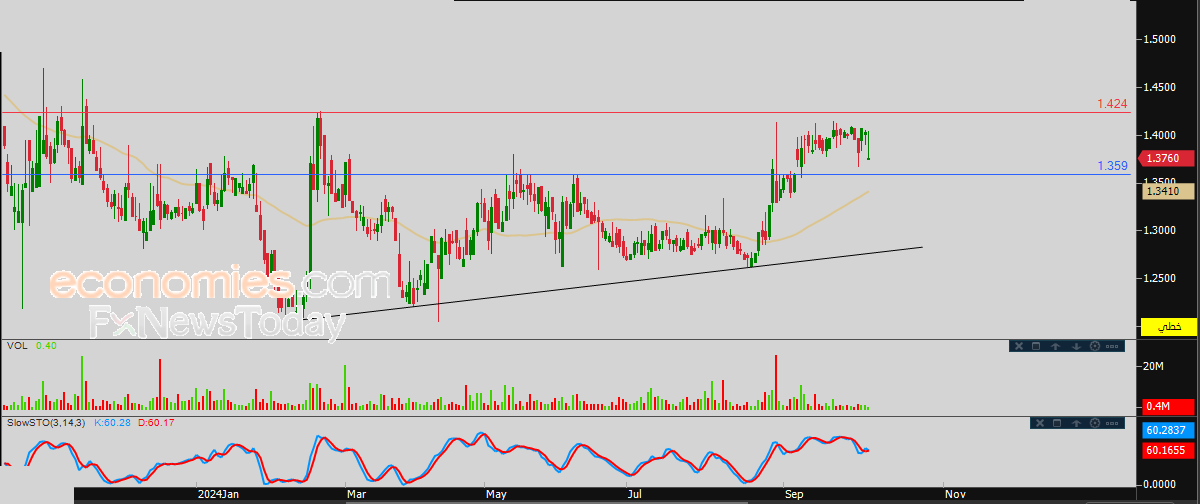
Task: Maximize the SlowSTO indicator panel
Action: click(x=1057, y=423)
